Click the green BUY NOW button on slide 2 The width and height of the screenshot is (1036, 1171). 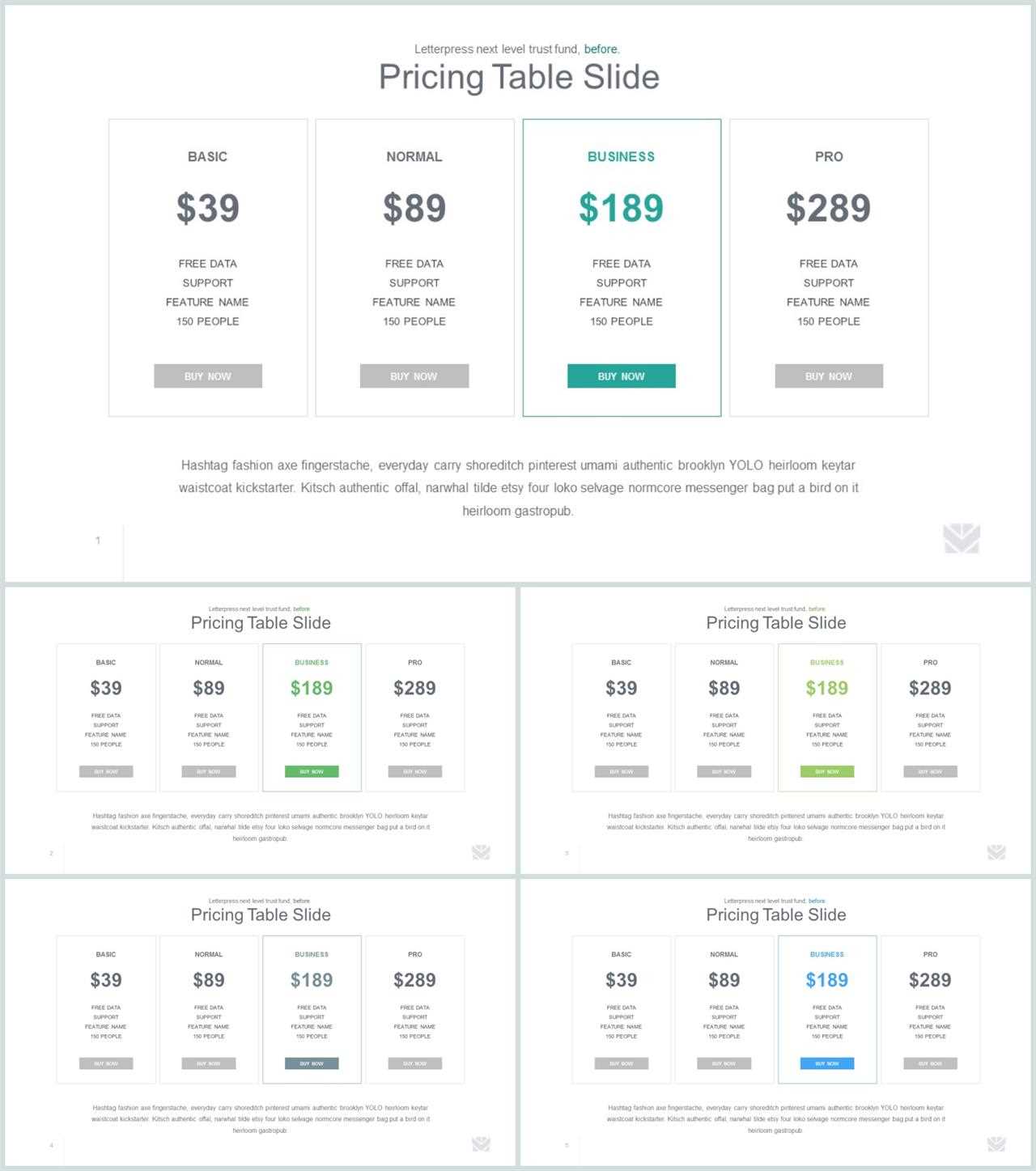click(x=312, y=771)
